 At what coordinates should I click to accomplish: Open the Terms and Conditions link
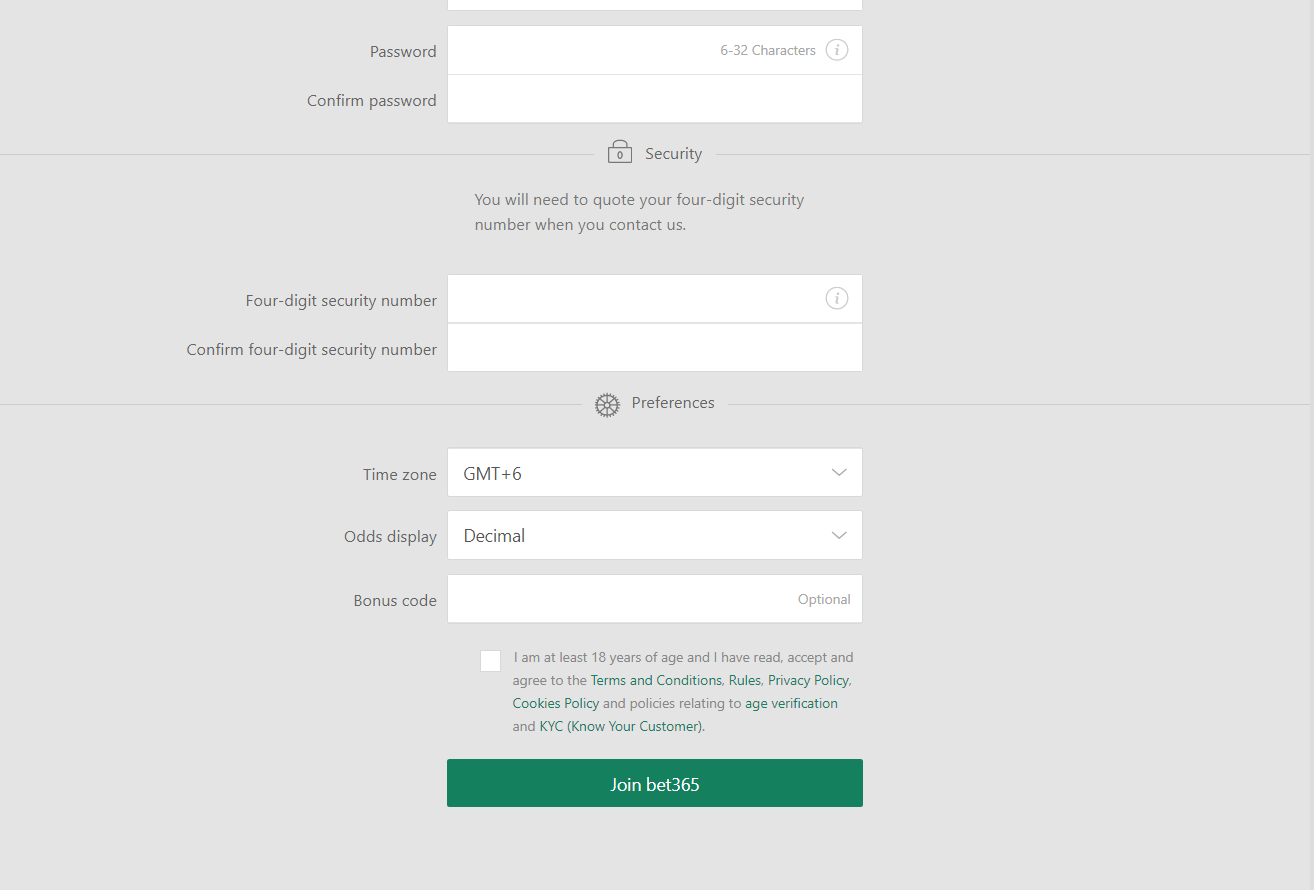[655, 679]
